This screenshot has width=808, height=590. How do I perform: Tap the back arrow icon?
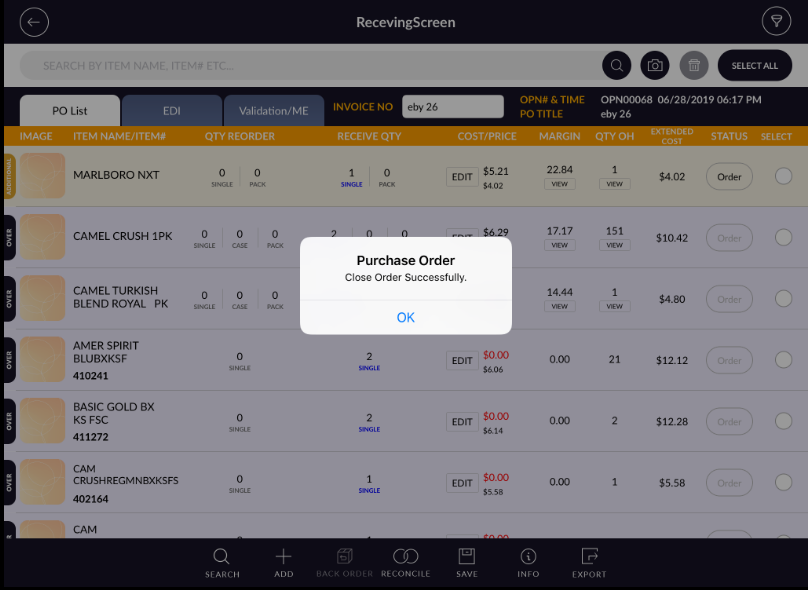tap(34, 22)
